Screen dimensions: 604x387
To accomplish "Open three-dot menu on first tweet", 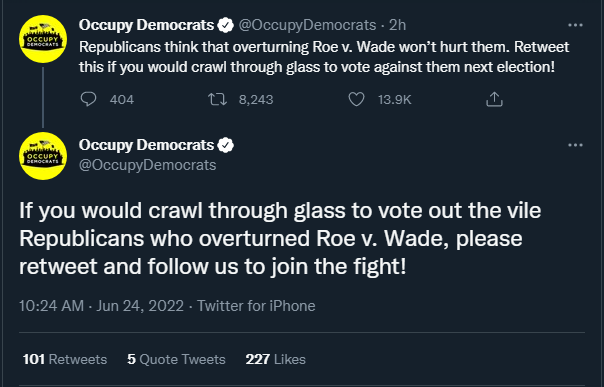I will (575, 25).
